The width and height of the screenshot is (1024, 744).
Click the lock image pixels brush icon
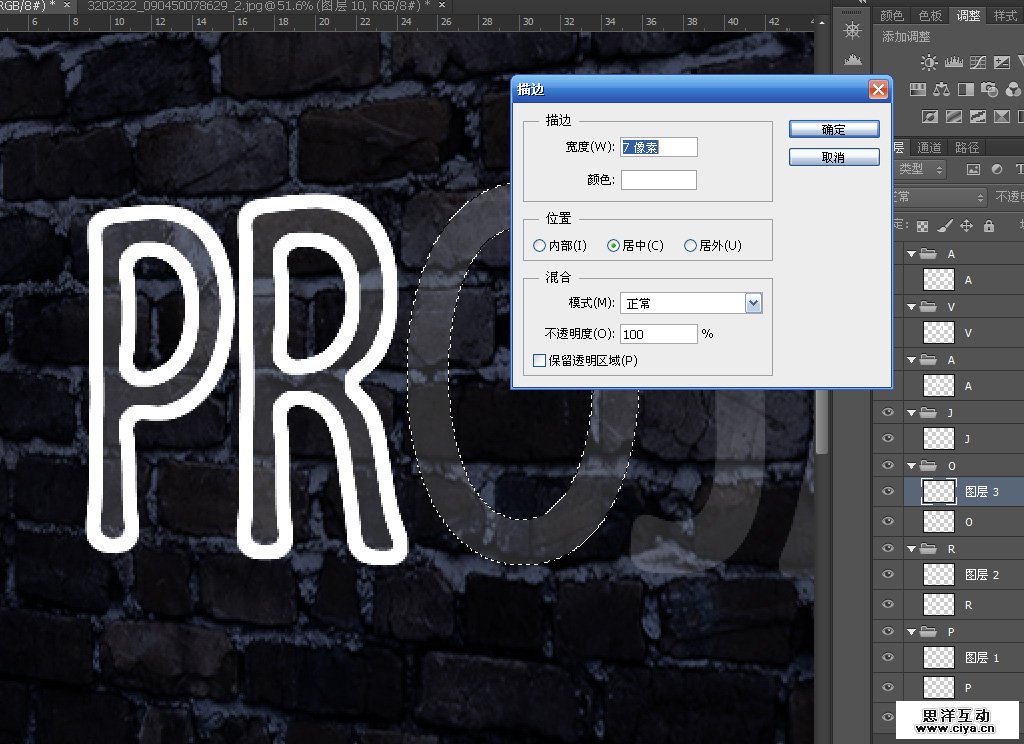[944, 226]
